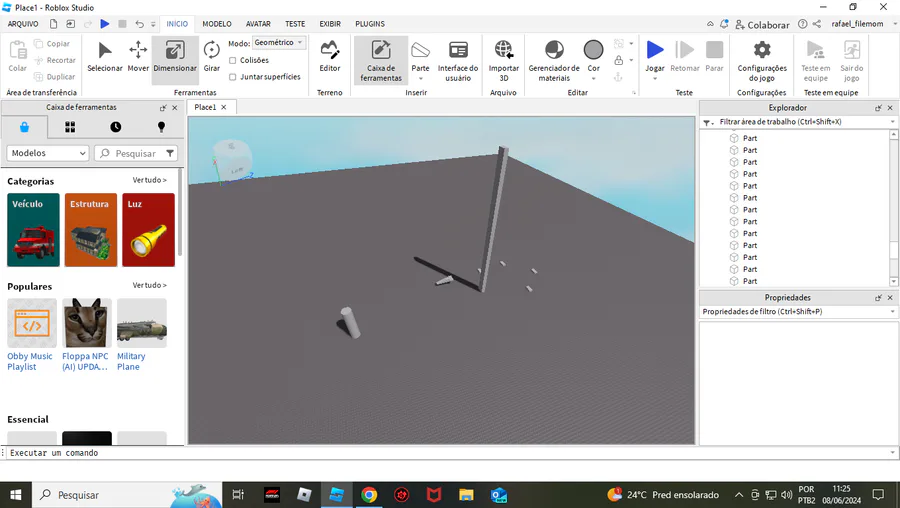Open the terrain Editor
This screenshot has width=900, height=508.
coord(329,57)
